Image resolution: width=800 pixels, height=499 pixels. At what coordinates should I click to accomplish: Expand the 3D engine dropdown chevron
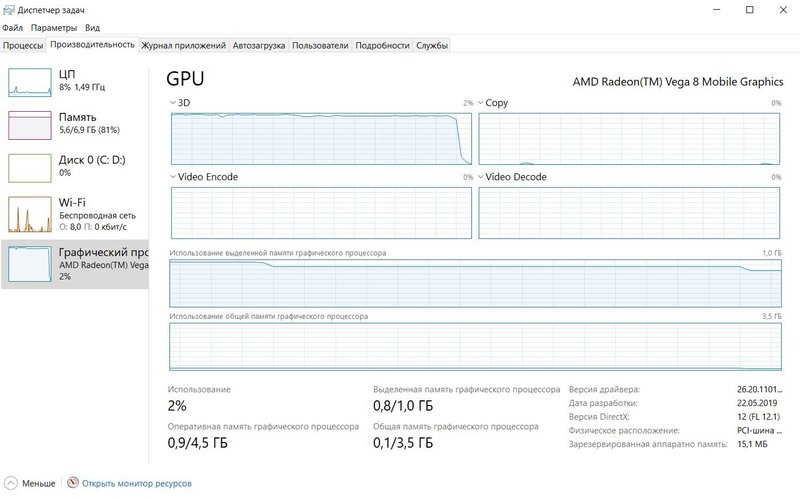pos(173,103)
